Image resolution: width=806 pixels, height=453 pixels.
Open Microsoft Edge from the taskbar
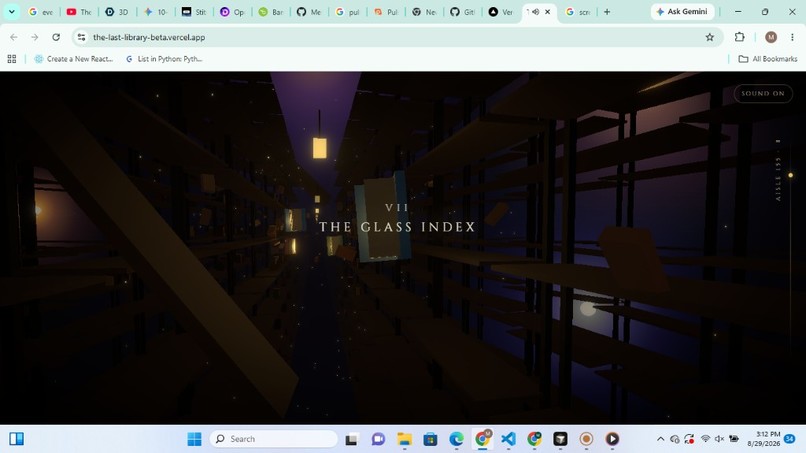pyautogui.click(x=456, y=439)
